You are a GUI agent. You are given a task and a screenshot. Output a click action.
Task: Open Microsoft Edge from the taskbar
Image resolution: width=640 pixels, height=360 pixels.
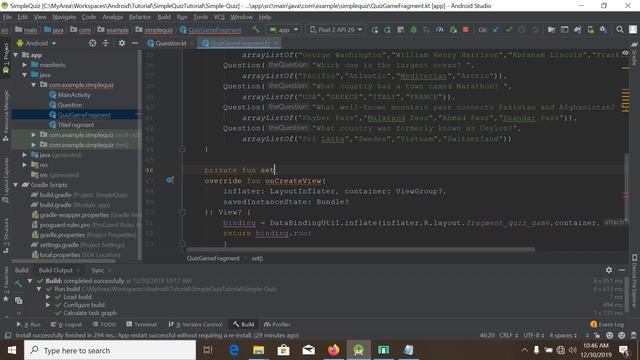coord(234,350)
